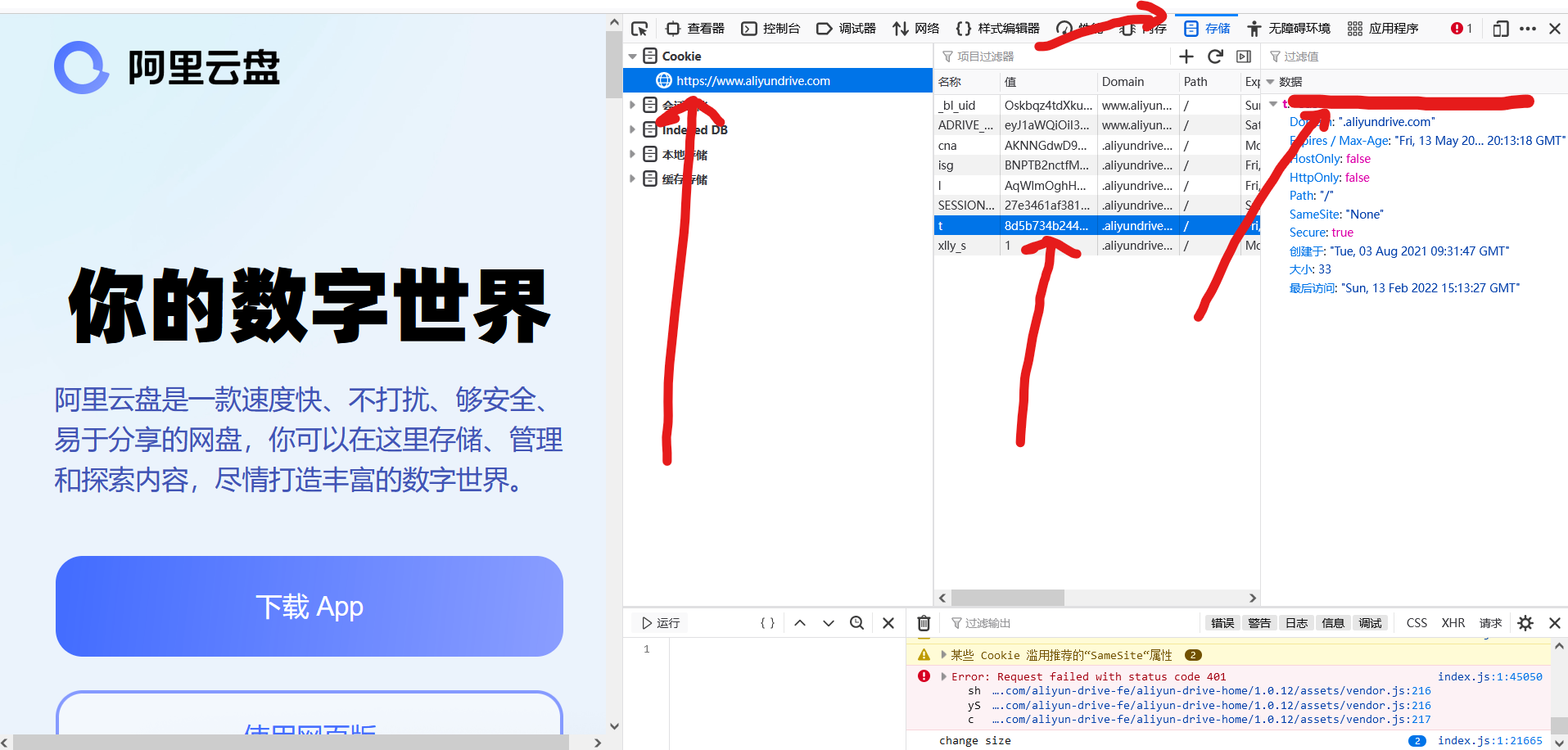
Task: Enable the 请求 console filter
Action: [x=1490, y=623]
